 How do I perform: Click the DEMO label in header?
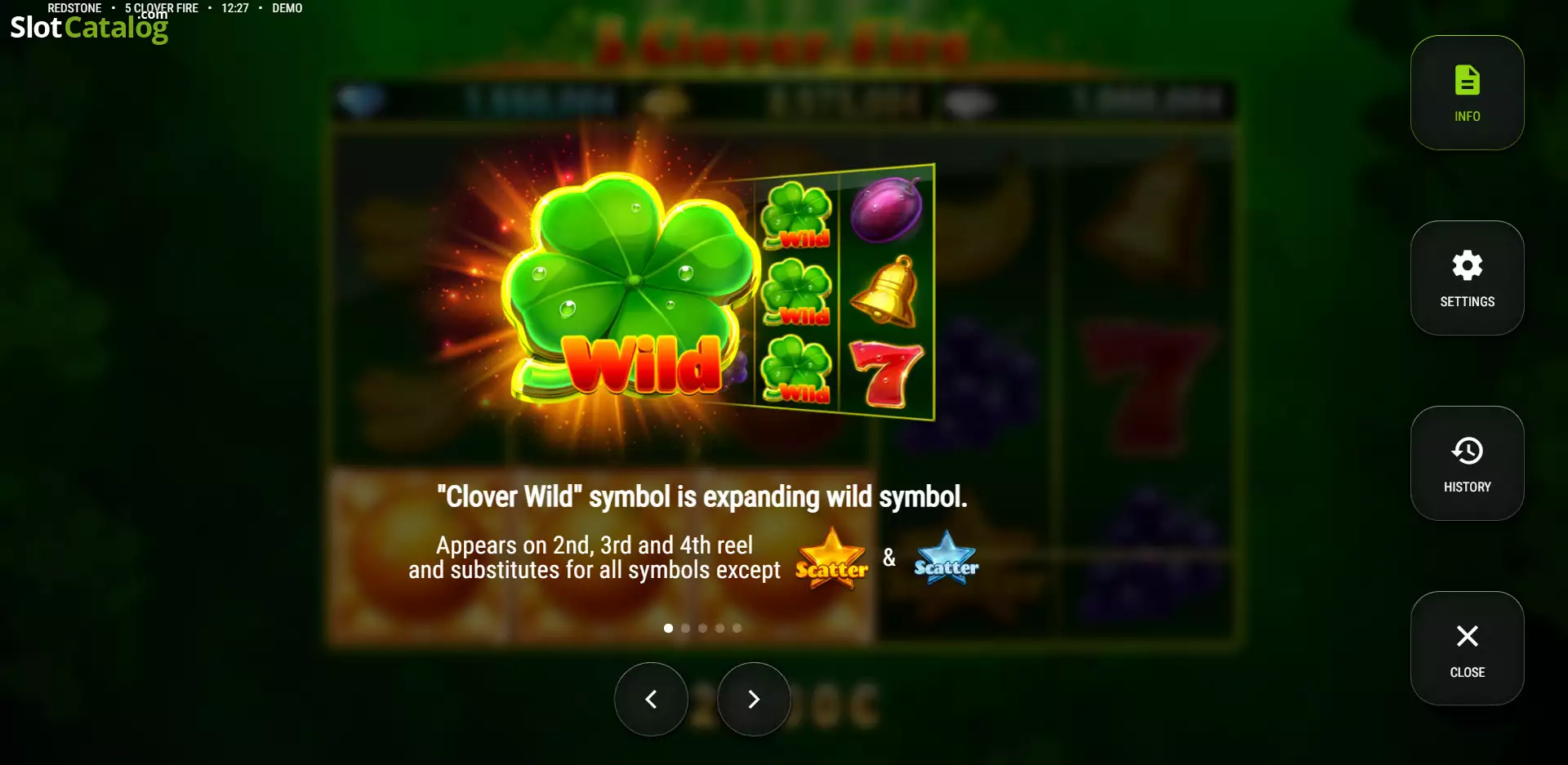click(x=287, y=8)
